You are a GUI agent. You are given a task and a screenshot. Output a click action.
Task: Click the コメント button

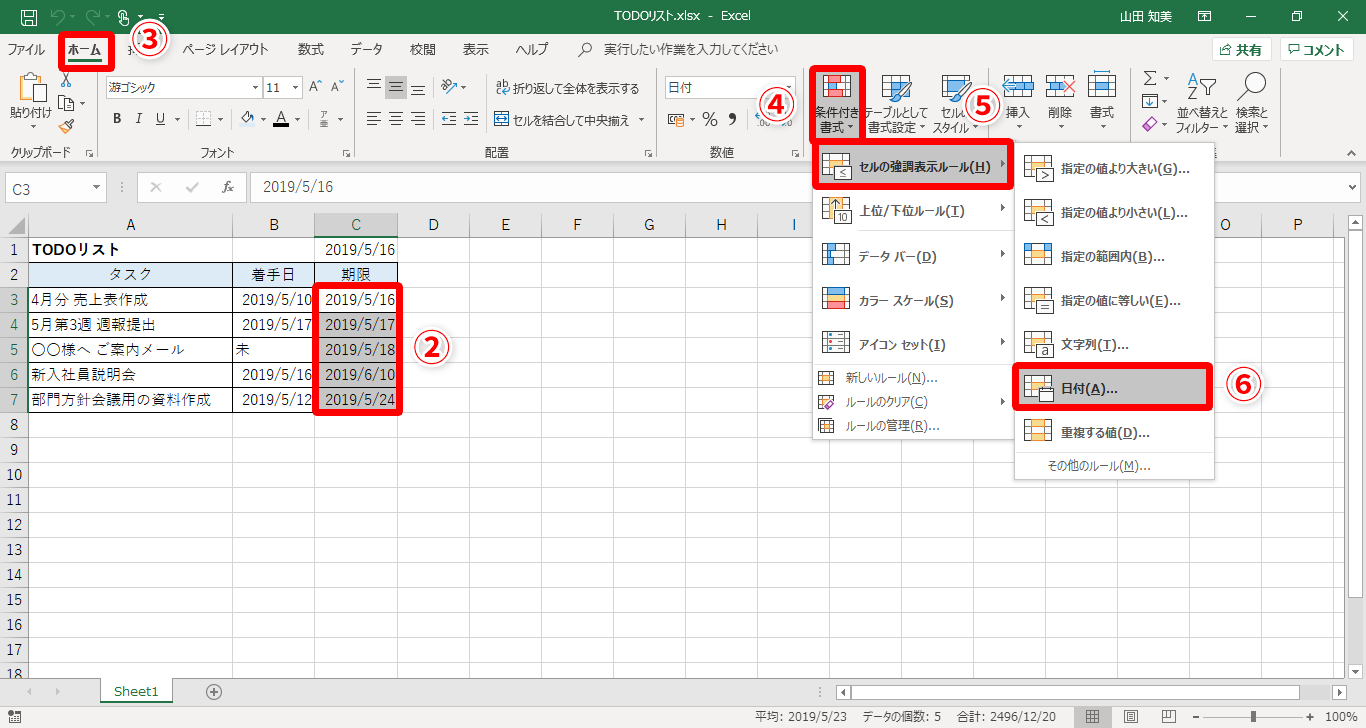[1317, 50]
